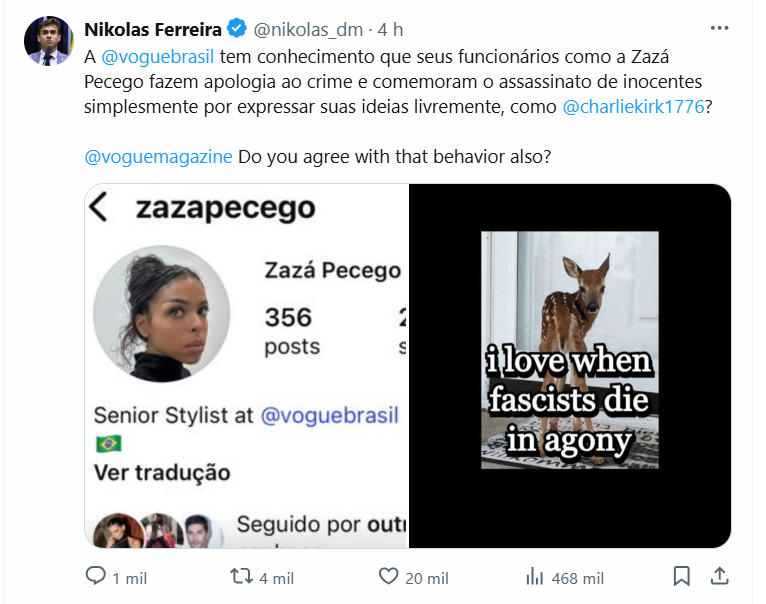Click the reply speech bubble icon
This screenshot has width=766, height=604.
[x=95, y=576]
